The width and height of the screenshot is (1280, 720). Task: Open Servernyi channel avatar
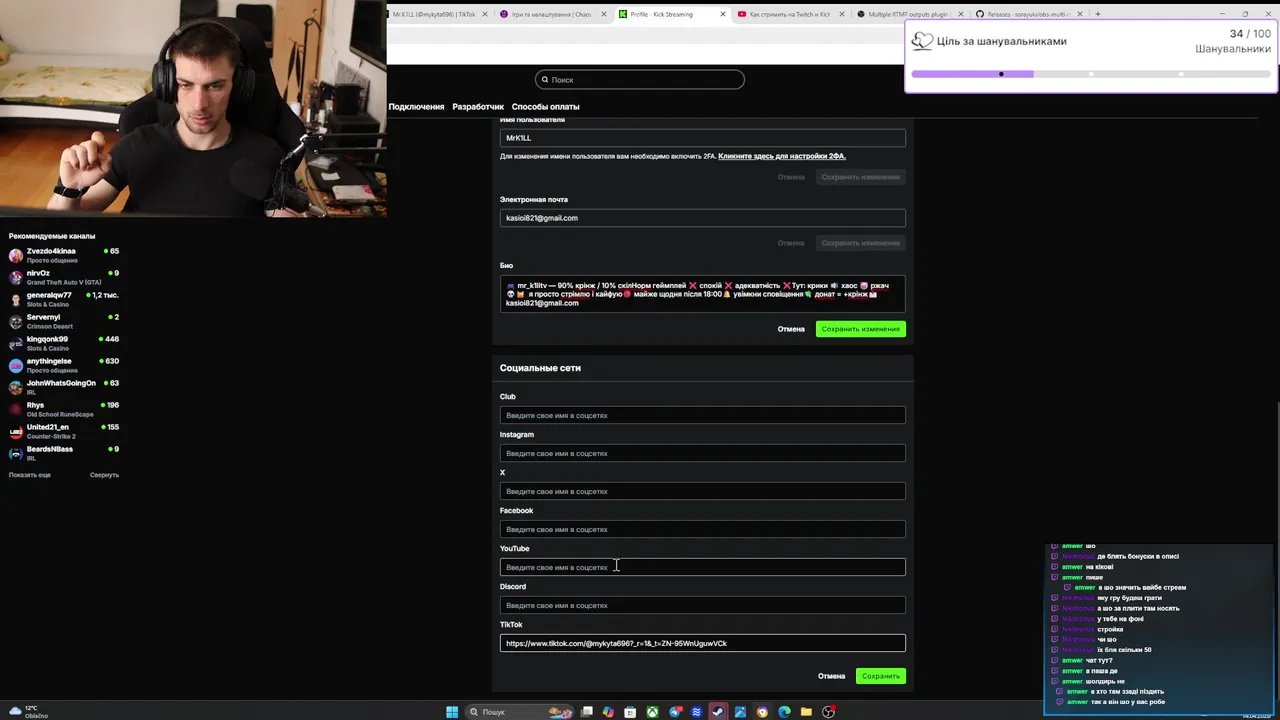(15, 321)
